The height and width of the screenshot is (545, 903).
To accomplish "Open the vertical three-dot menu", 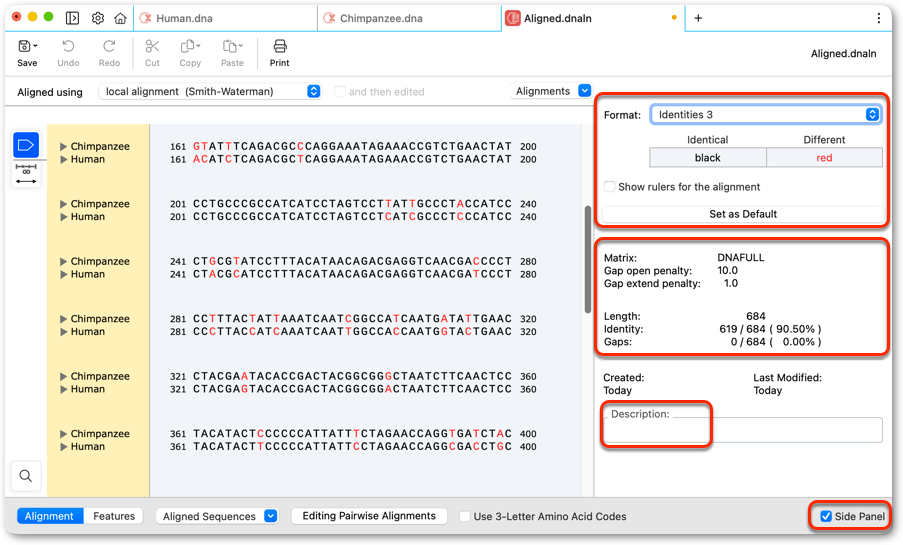I will pos(878,18).
